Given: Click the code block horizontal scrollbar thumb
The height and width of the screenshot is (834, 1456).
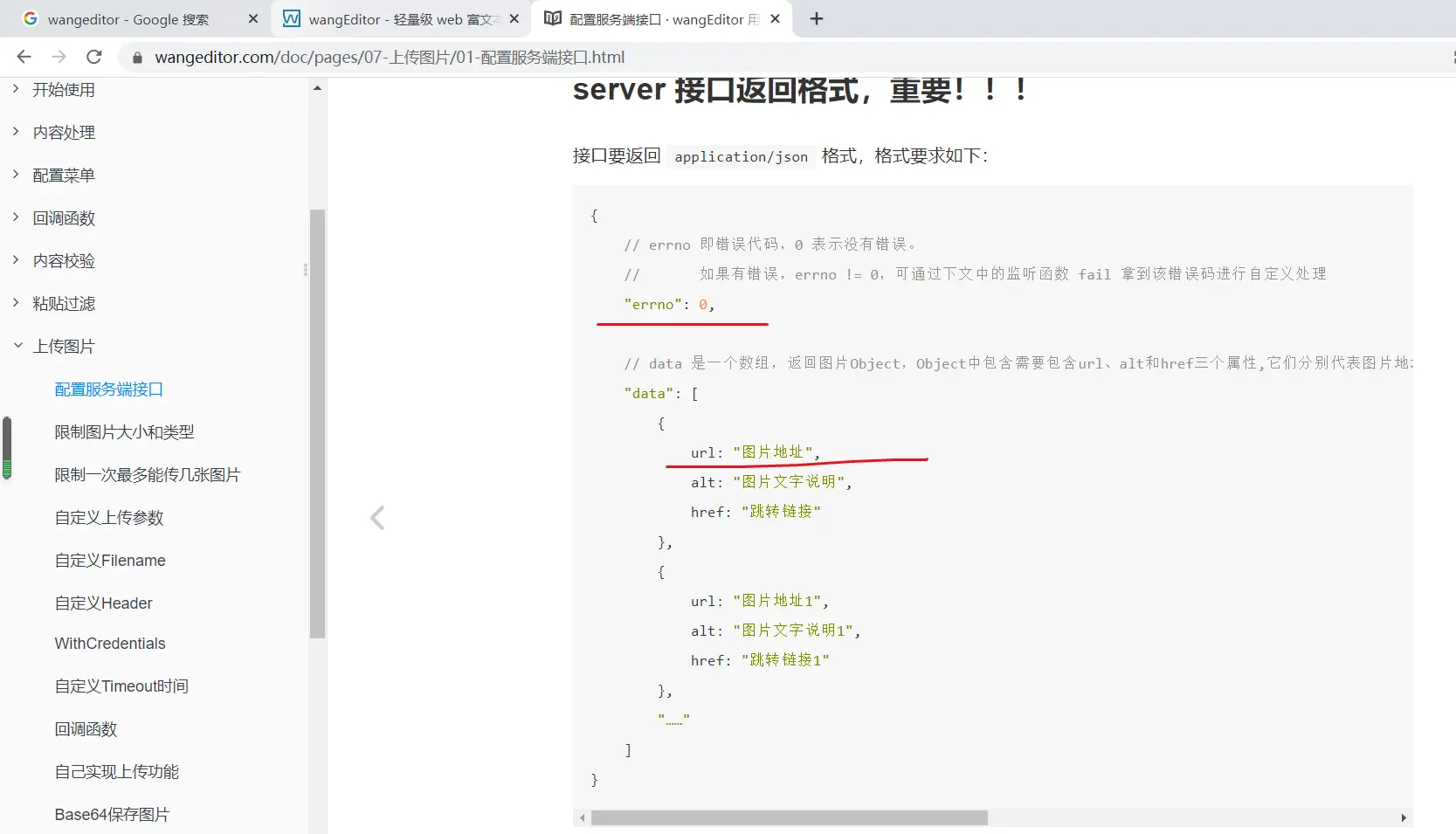Looking at the screenshot, I should pyautogui.click(x=790, y=818).
